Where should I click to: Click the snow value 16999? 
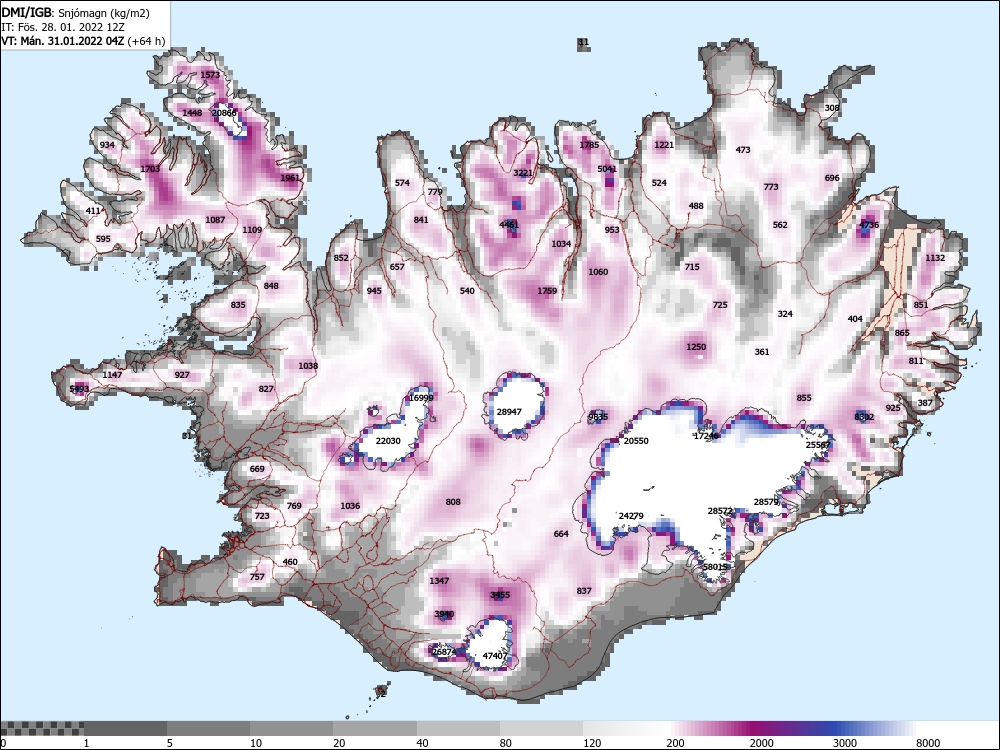[421, 398]
